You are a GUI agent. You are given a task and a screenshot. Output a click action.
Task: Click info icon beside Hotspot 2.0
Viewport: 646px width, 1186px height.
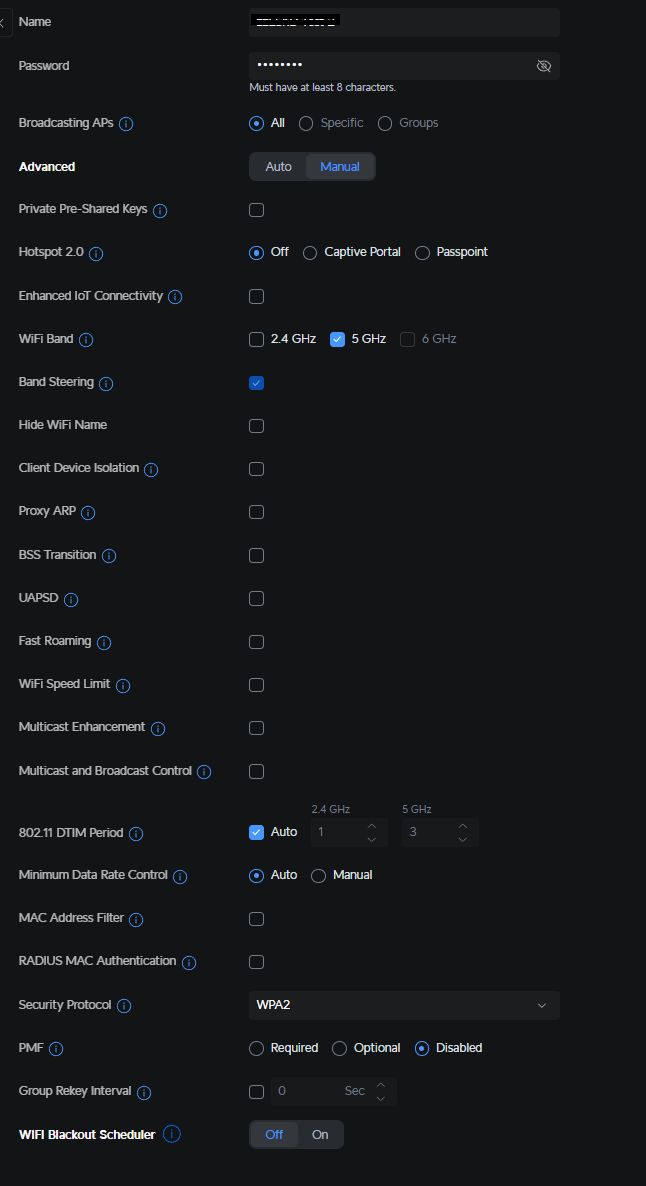[96, 253]
